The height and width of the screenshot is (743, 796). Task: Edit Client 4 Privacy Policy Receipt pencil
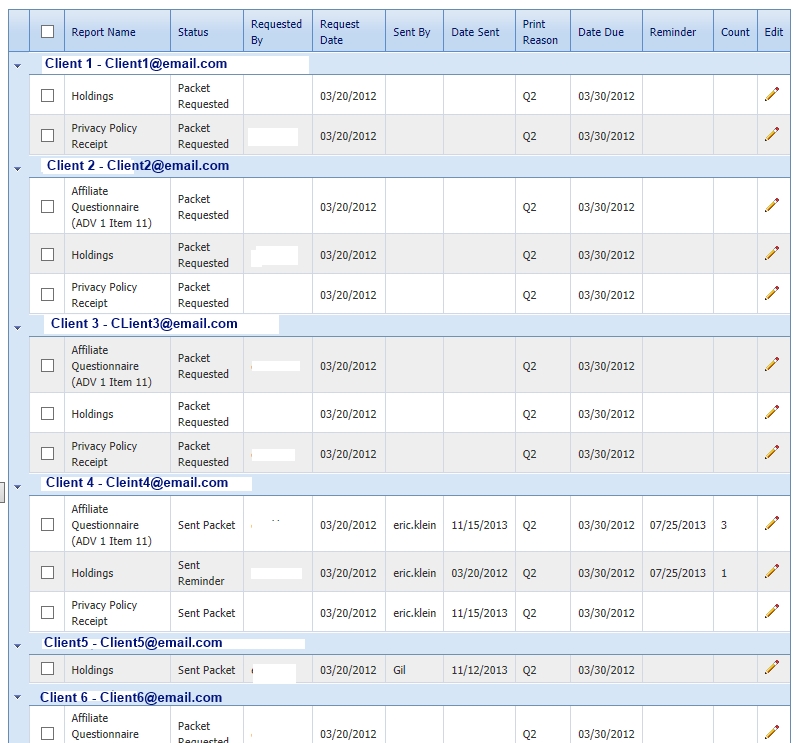pos(772,612)
